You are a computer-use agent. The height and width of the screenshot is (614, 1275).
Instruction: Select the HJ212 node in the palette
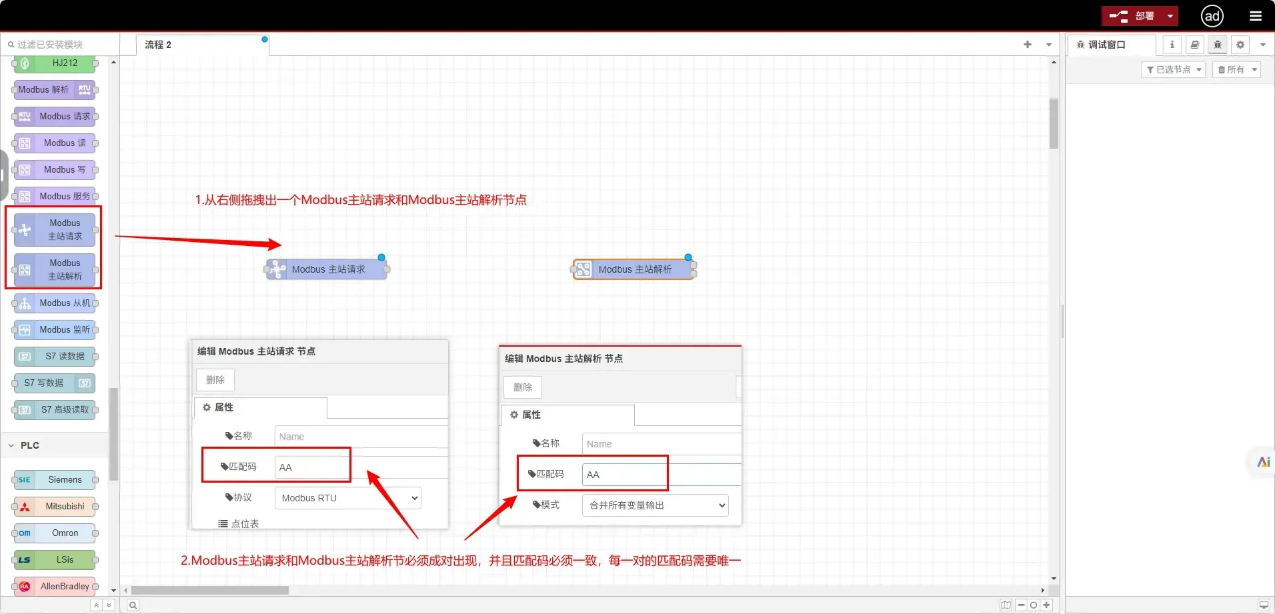(55, 62)
